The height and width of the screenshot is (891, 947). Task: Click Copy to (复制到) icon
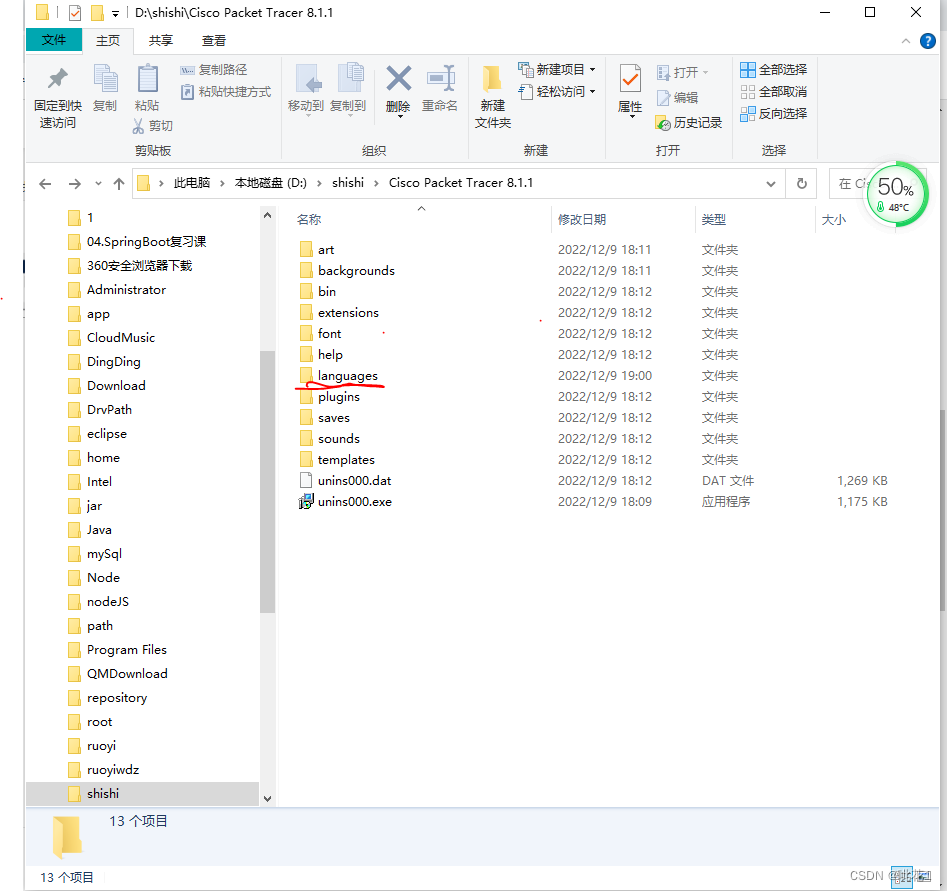(x=350, y=79)
